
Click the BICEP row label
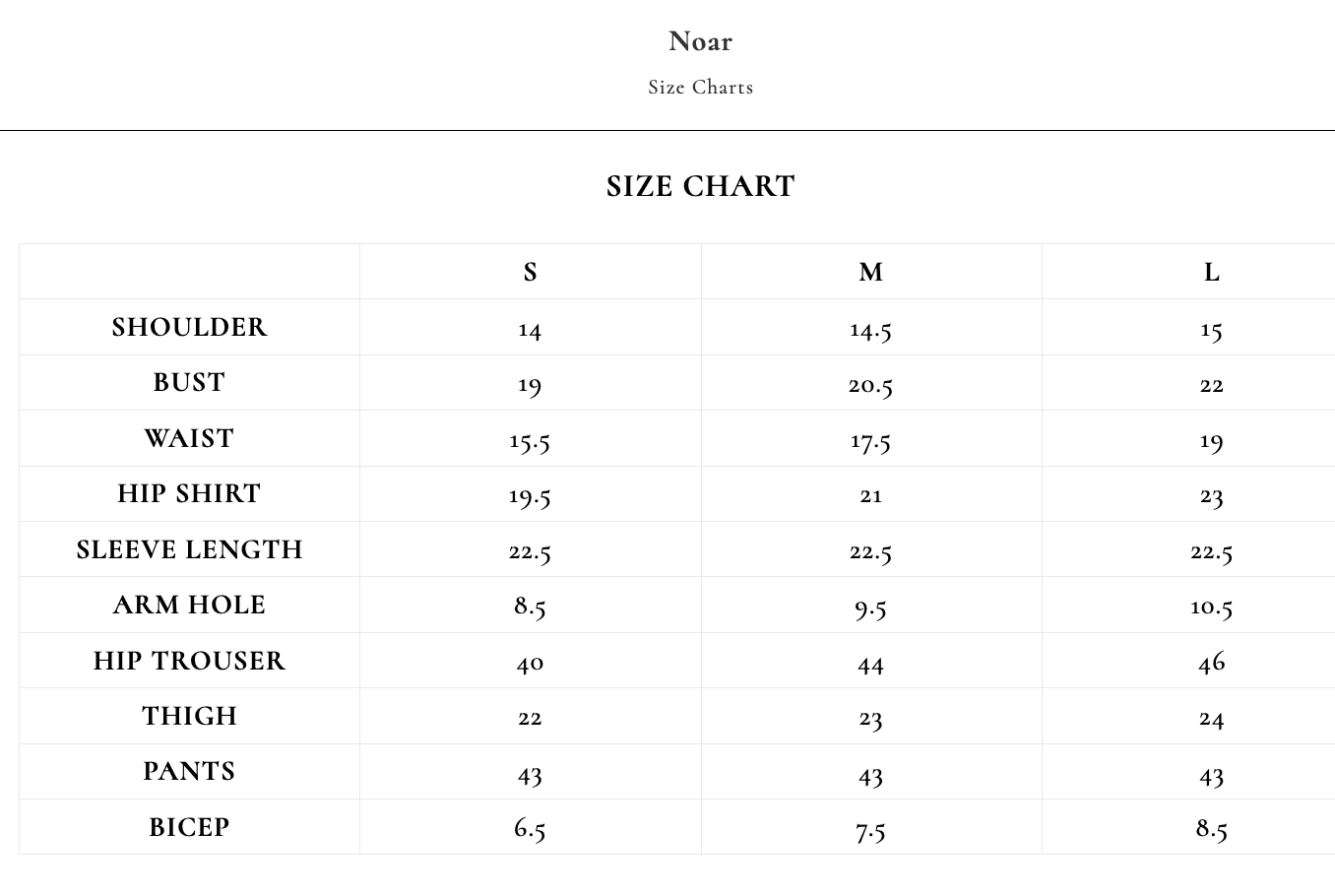click(189, 827)
